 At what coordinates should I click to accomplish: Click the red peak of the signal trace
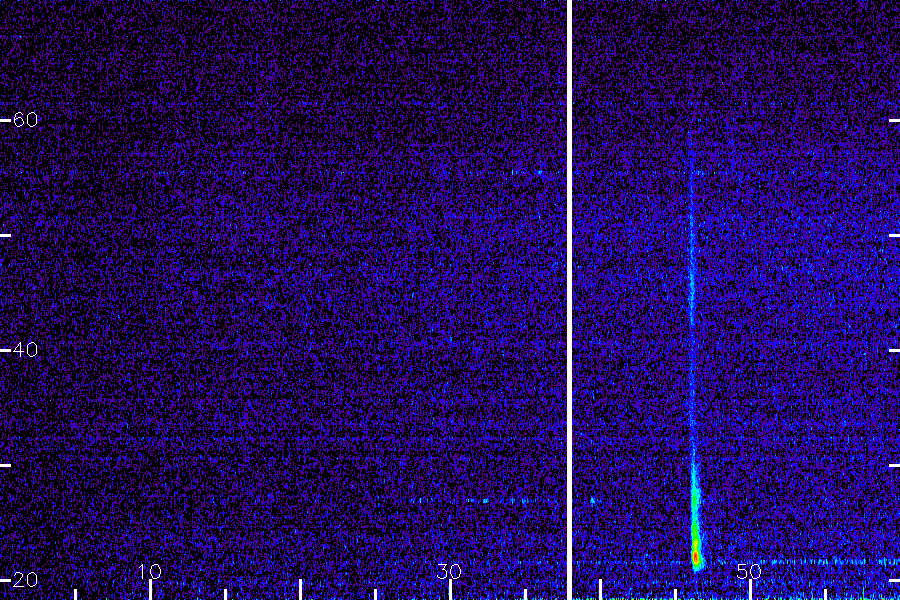[x=696, y=556]
